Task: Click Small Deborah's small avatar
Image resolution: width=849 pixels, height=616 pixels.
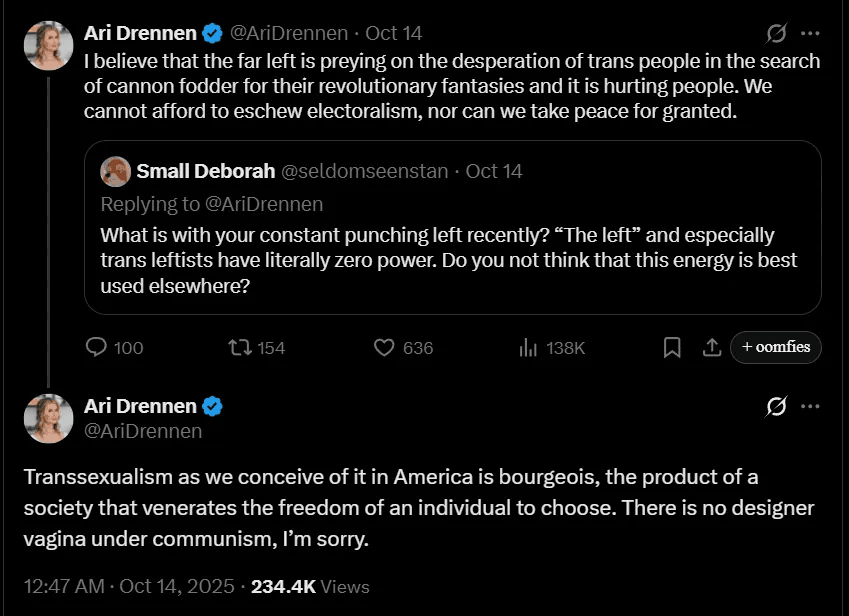Action: click(115, 171)
